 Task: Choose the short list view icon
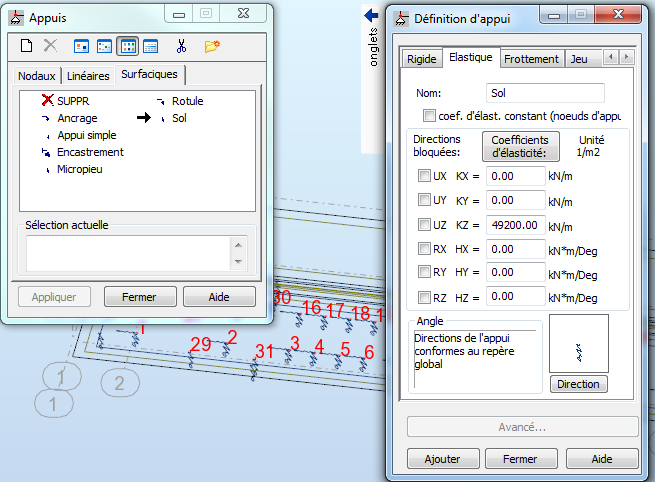click(128, 46)
